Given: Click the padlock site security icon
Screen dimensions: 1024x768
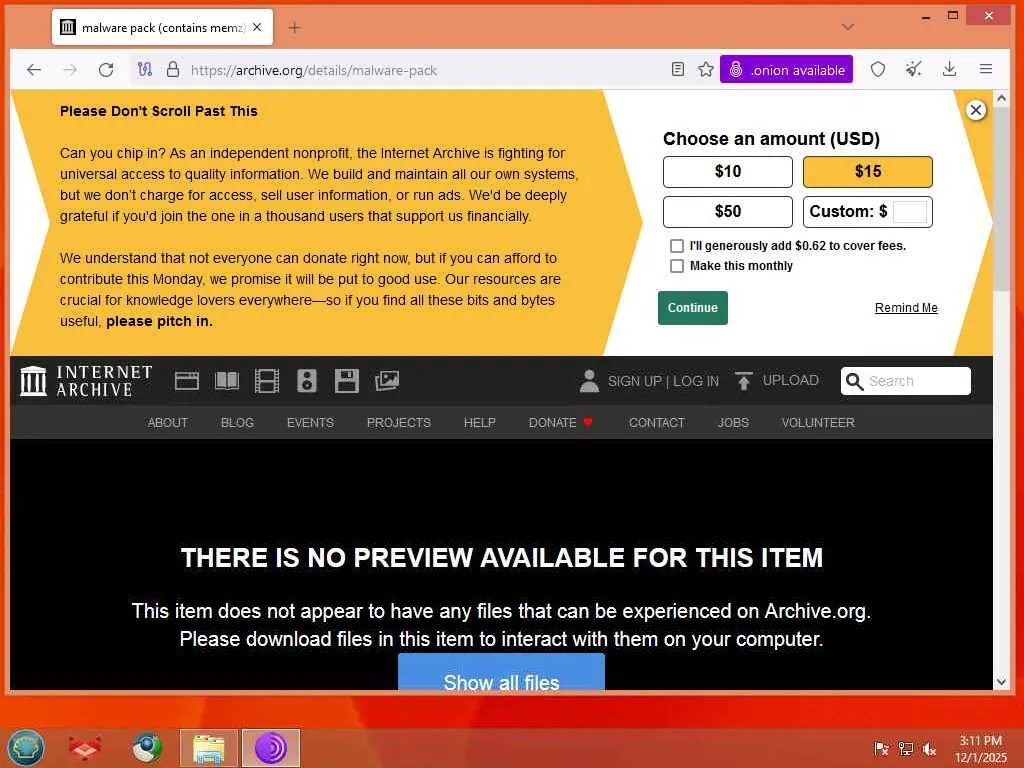Looking at the screenshot, I should [172, 69].
